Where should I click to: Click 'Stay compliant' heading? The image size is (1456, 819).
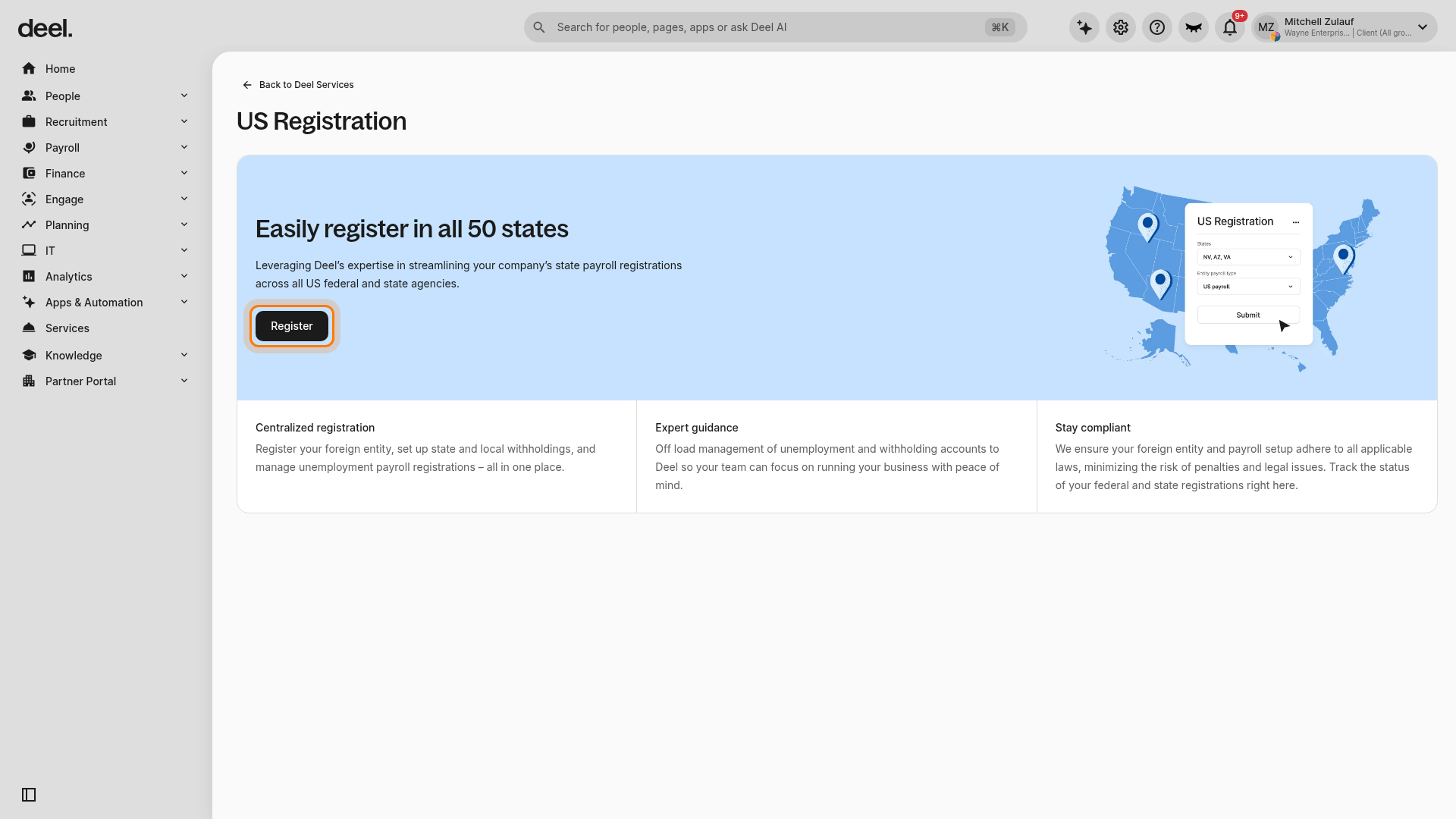[1093, 428]
